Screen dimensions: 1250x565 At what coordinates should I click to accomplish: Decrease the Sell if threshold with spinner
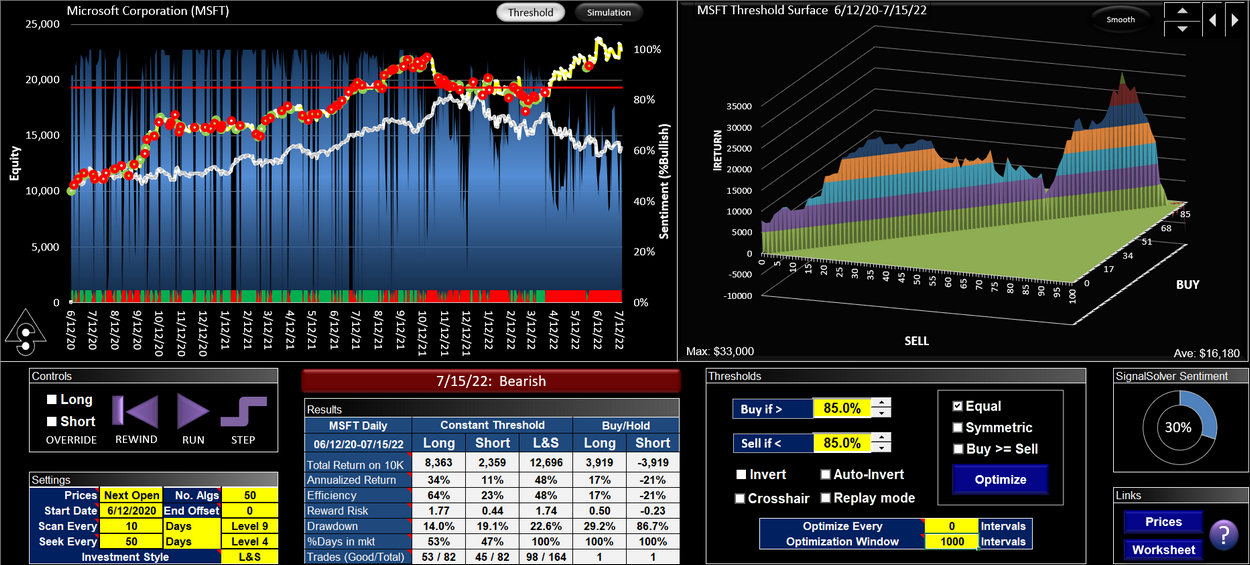880,448
